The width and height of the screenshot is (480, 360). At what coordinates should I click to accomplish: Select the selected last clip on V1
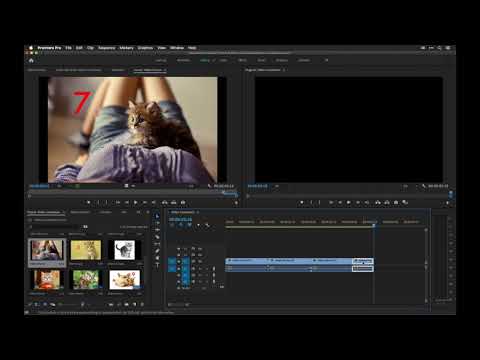coord(363,261)
